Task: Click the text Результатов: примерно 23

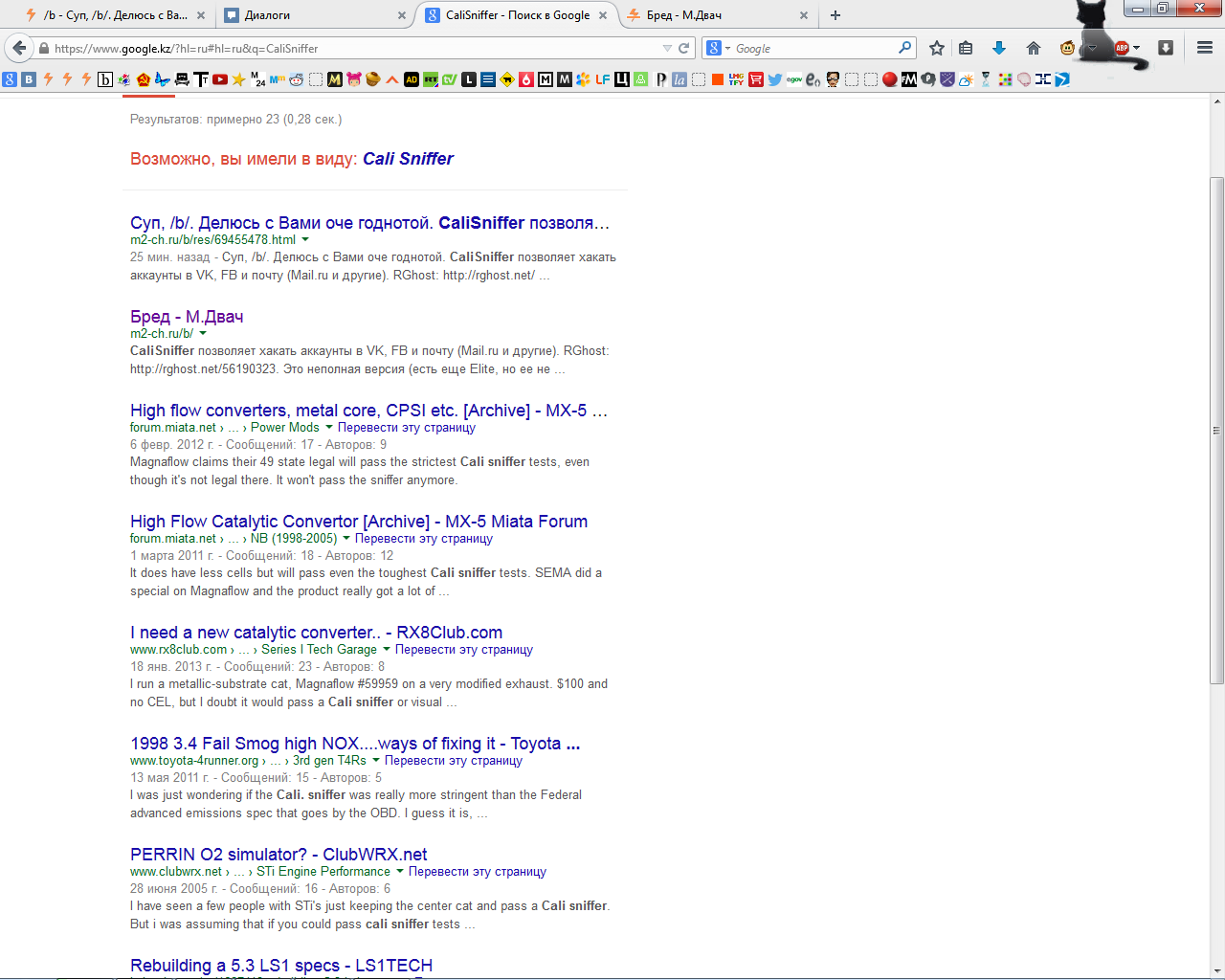Action: (x=205, y=120)
